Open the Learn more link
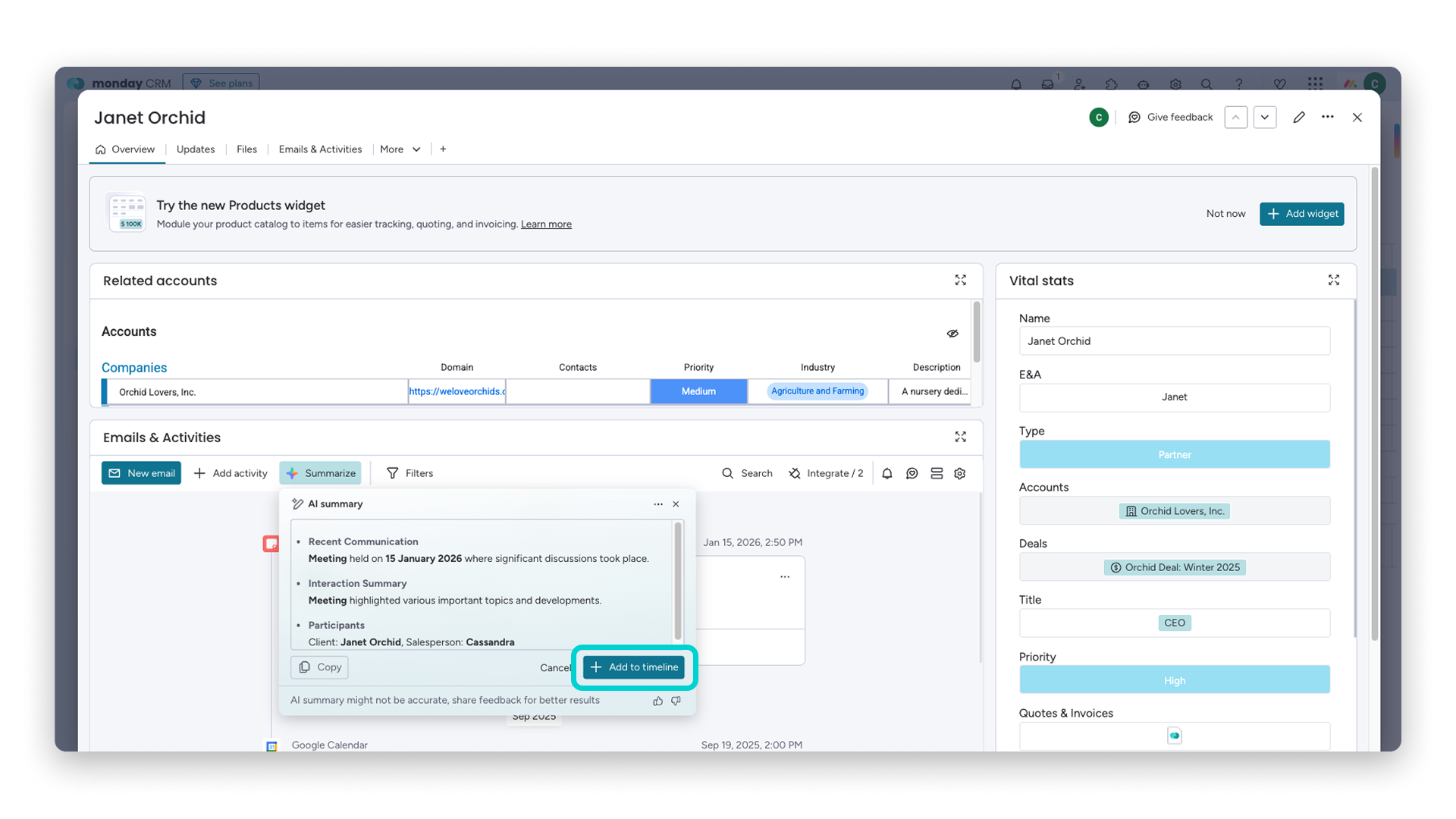 (x=546, y=224)
